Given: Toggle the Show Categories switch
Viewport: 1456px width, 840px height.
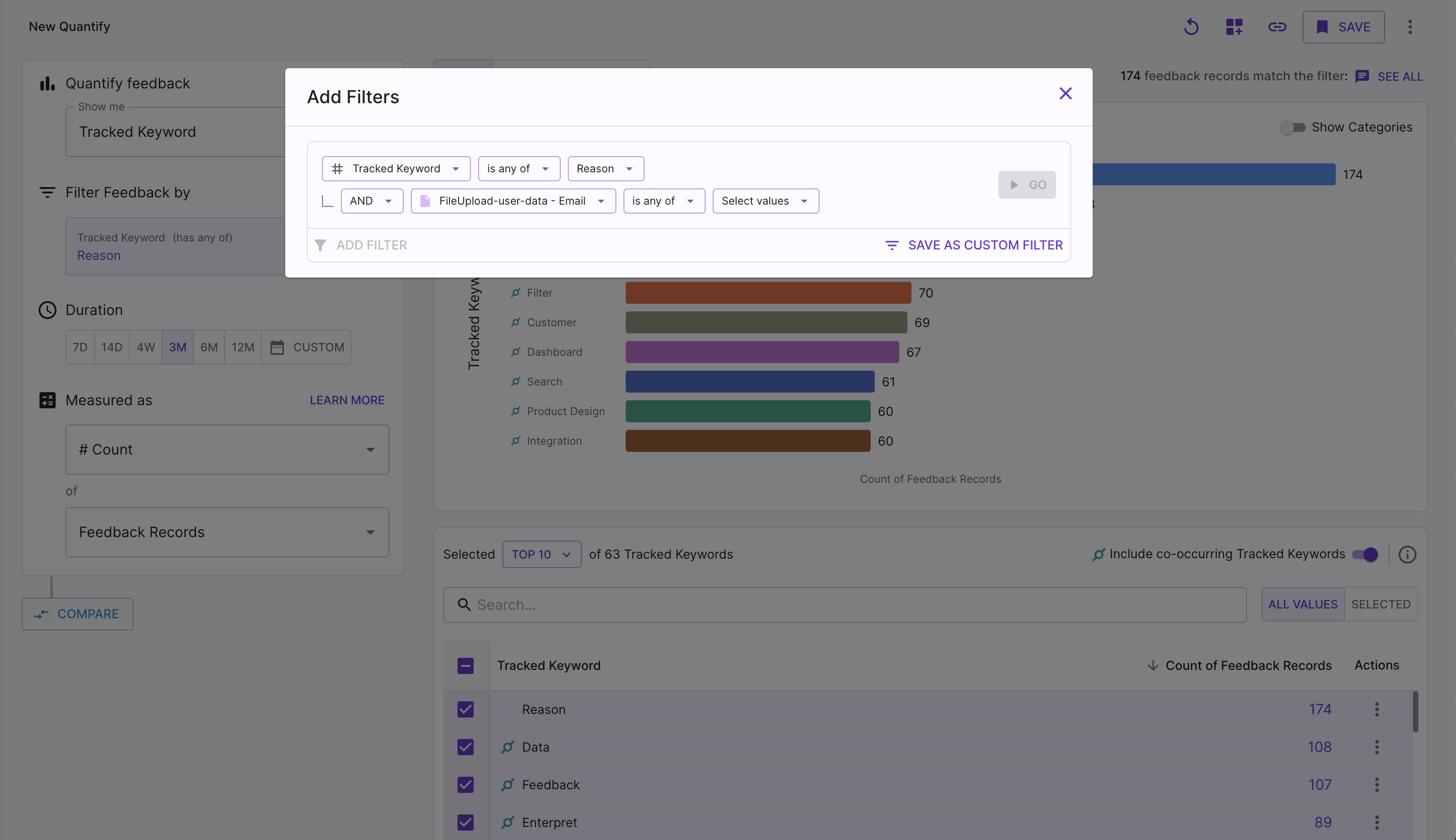Looking at the screenshot, I should (x=1292, y=127).
